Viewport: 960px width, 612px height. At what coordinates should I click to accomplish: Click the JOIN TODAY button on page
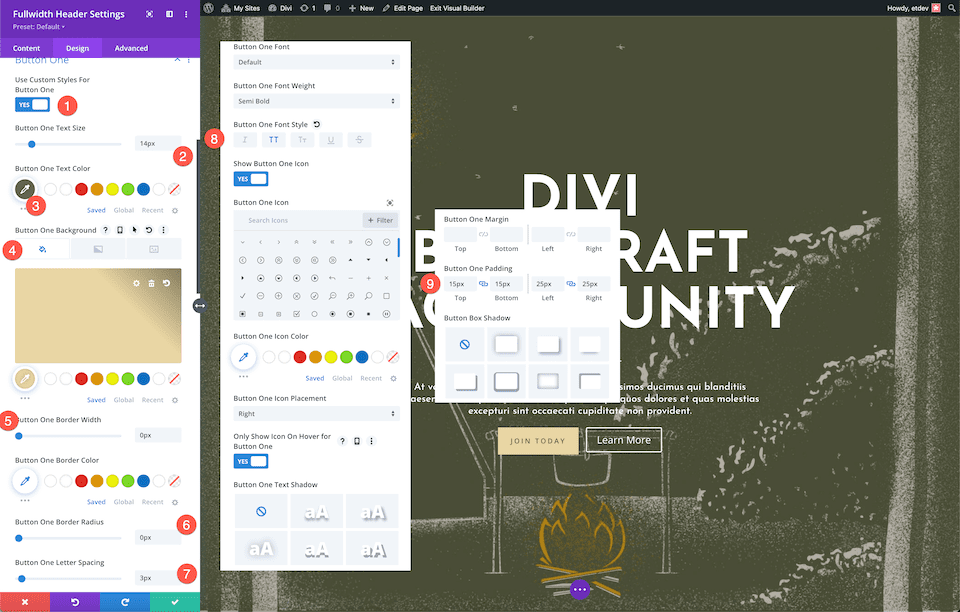538,441
